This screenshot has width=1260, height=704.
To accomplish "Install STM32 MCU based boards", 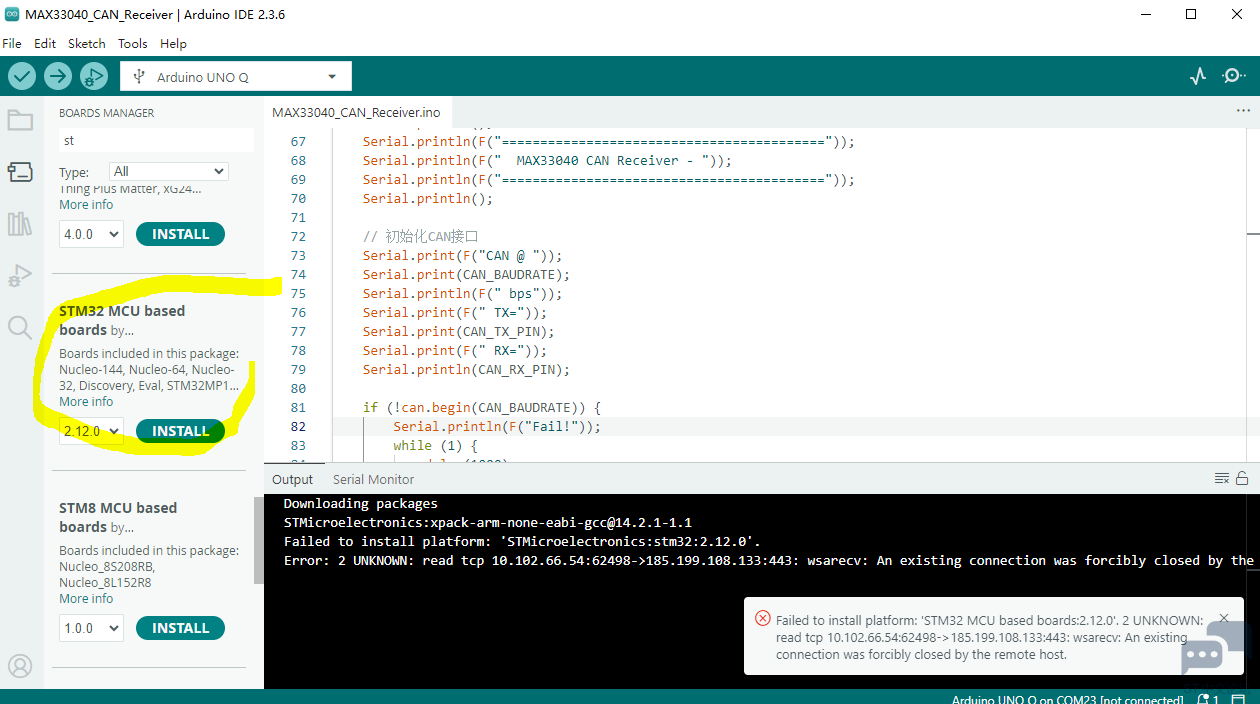I will pyautogui.click(x=180, y=431).
